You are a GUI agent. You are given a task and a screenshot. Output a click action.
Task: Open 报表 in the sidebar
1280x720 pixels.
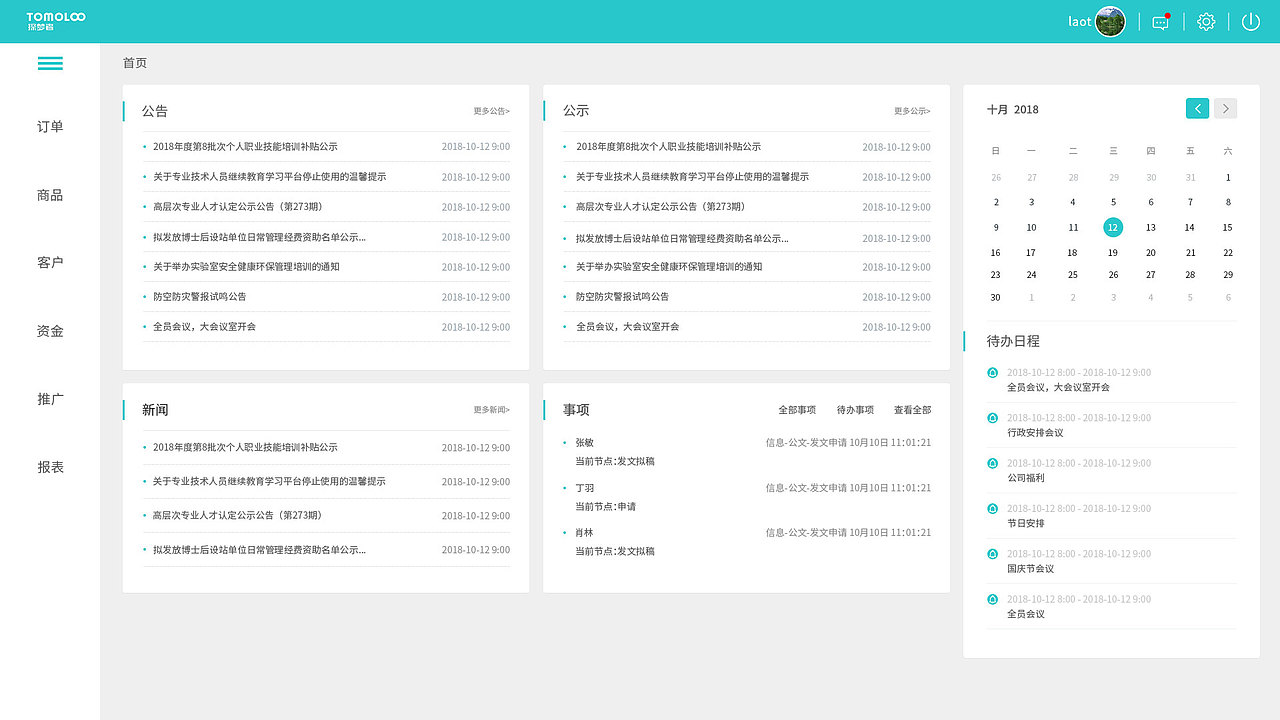[50, 467]
